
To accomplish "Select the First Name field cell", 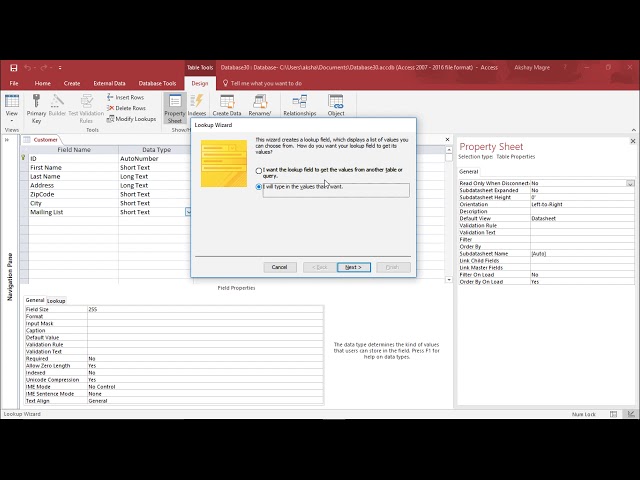I will [x=73, y=167].
